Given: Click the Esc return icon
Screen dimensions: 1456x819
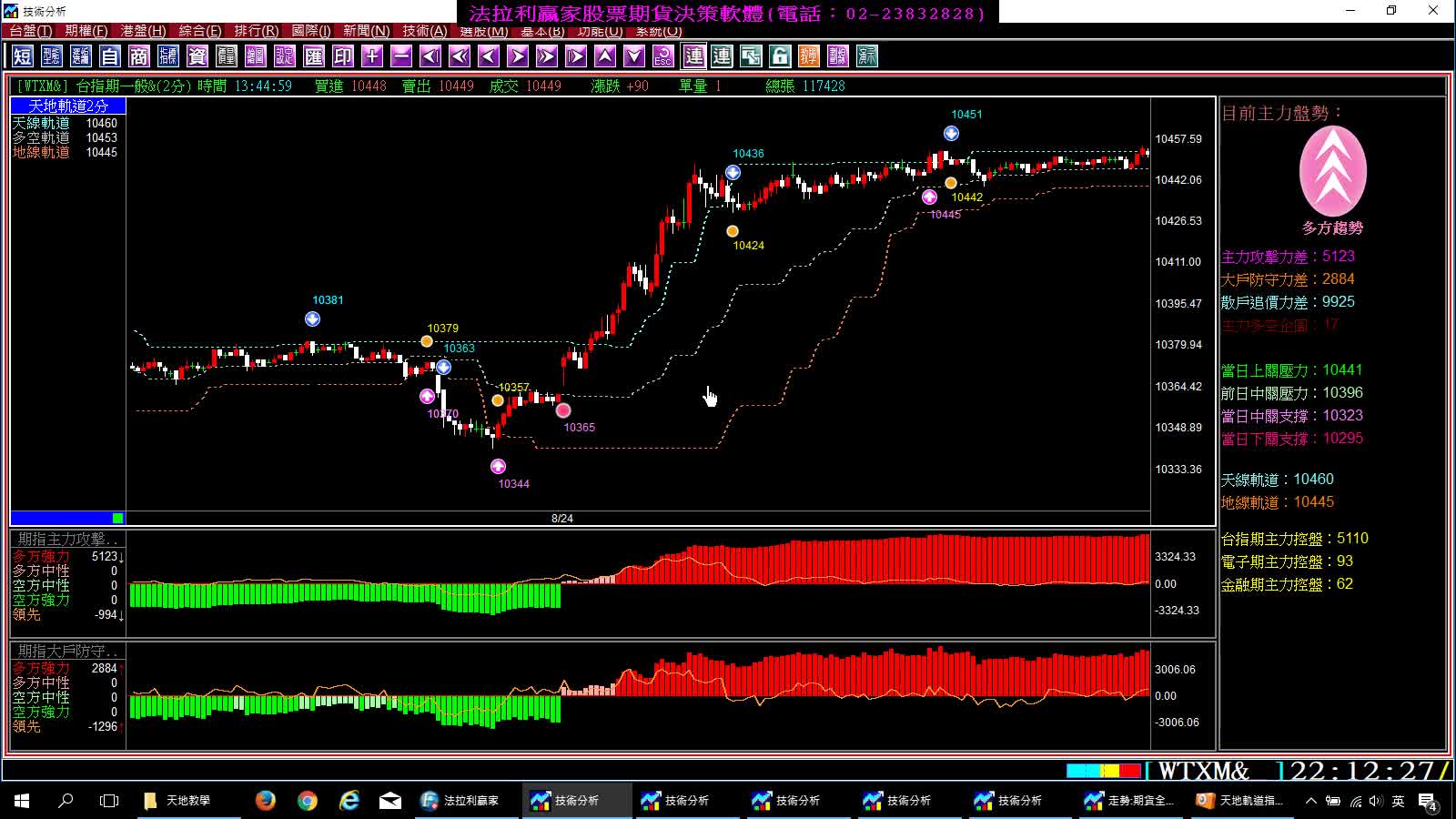Looking at the screenshot, I should (663, 56).
